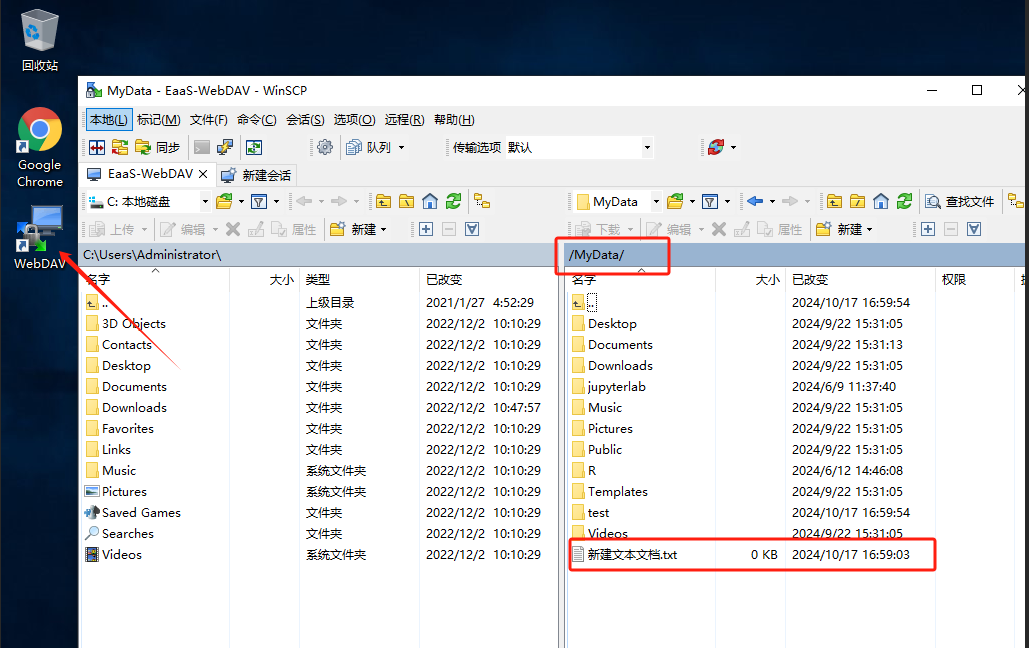1029x648 pixels.
Task: Open the transfer settings 默认 dropdown
Action: pyautogui.click(x=647, y=147)
